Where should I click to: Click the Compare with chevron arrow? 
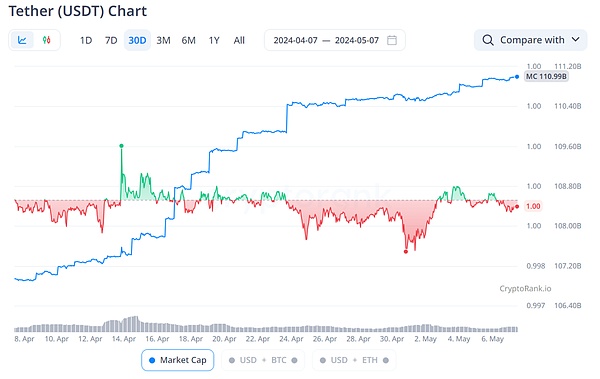point(576,39)
